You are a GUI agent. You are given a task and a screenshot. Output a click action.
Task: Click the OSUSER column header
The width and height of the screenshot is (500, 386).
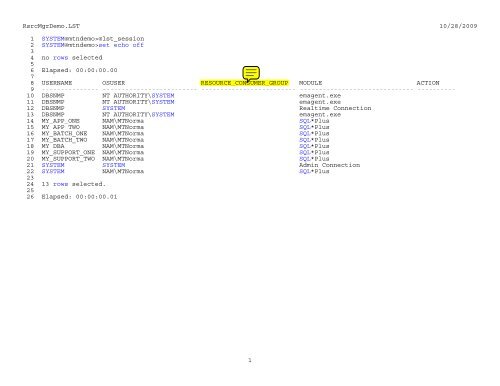[114, 83]
